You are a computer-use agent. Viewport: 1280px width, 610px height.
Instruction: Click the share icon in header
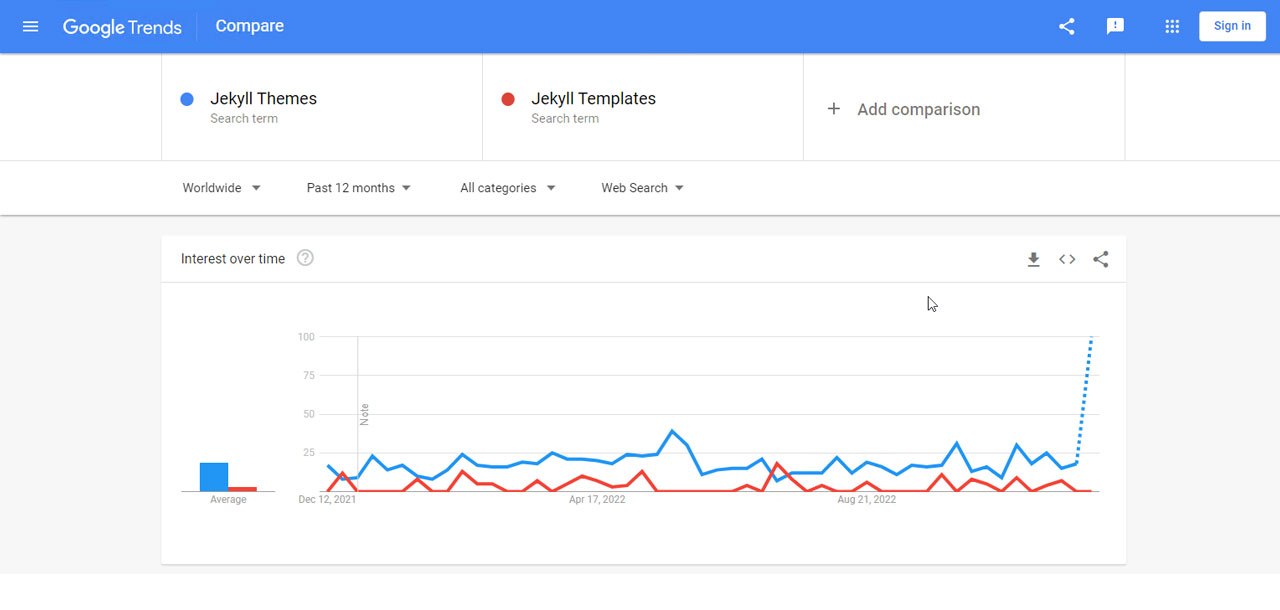coord(1067,26)
